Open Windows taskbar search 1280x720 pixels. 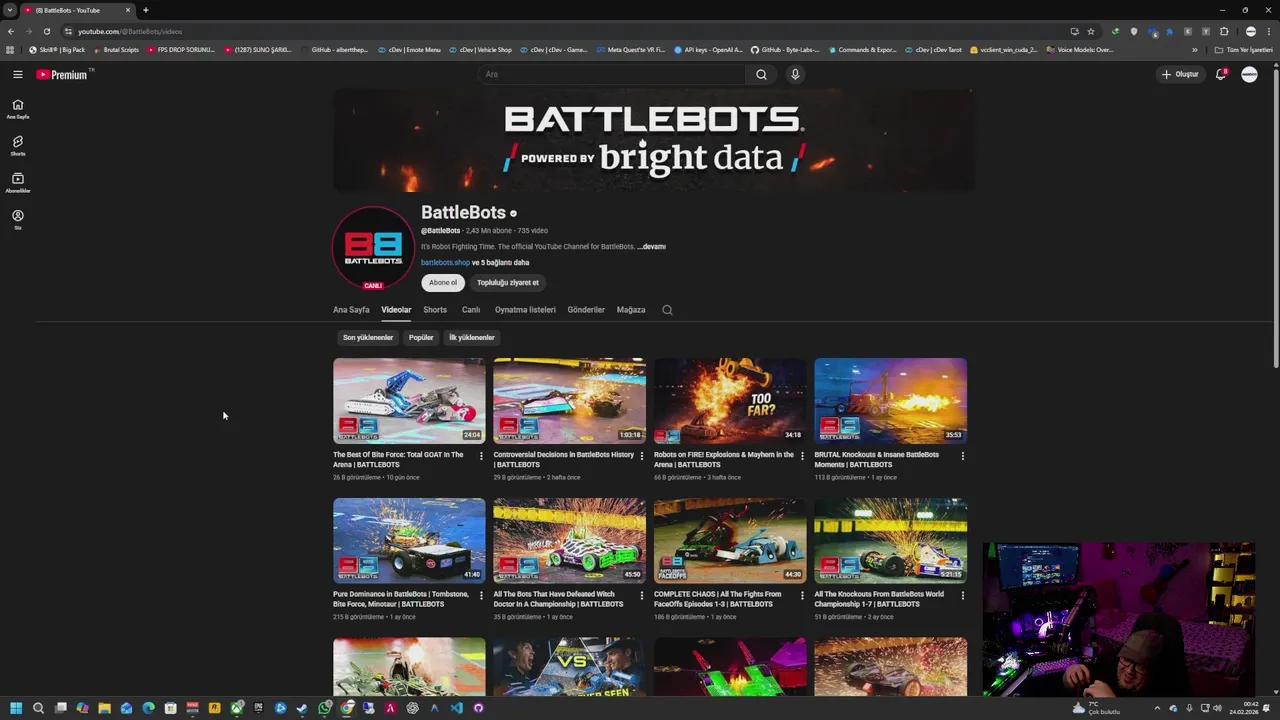(x=38, y=708)
